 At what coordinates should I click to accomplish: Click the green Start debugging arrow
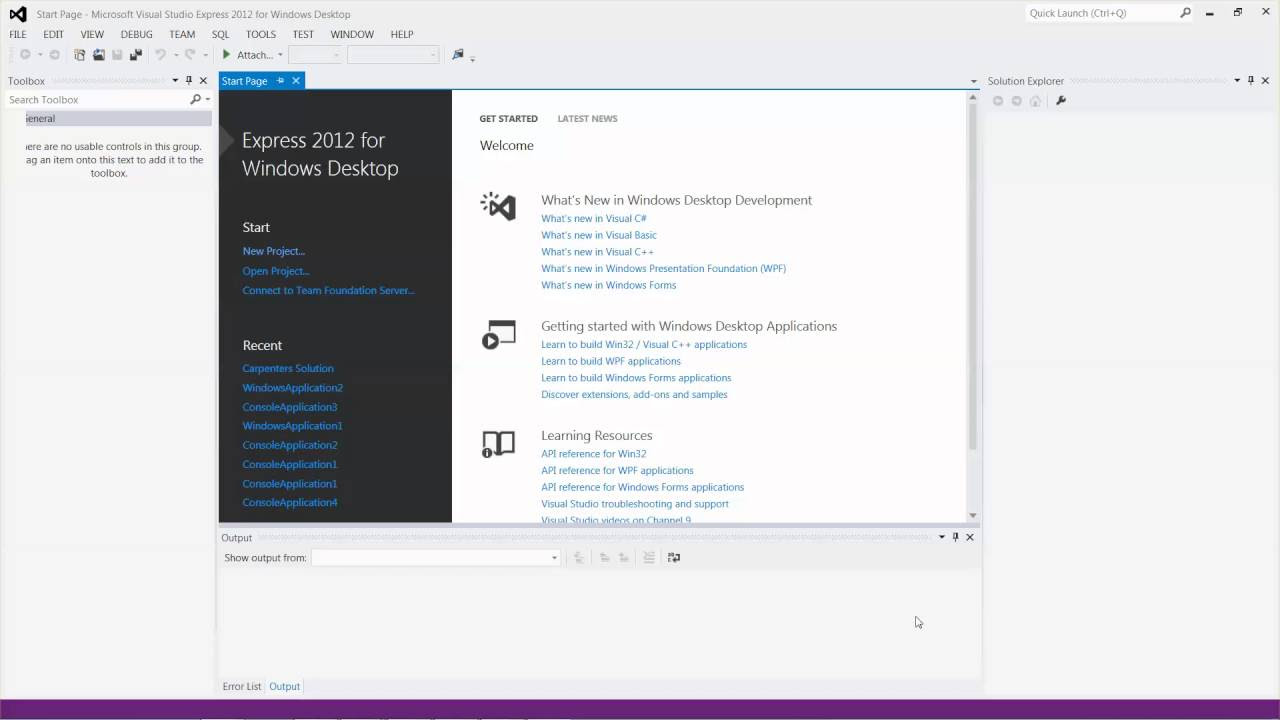tap(227, 55)
